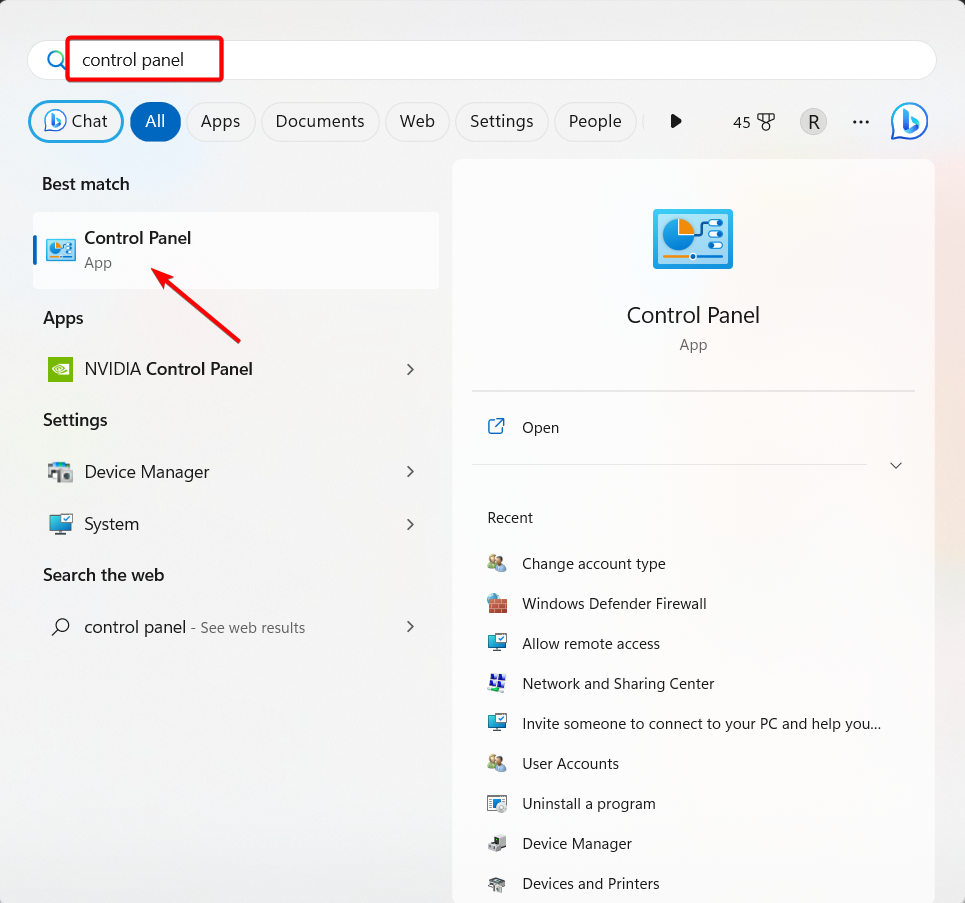Image resolution: width=965 pixels, height=903 pixels.
Task: Click Device Manager settings result text
Action: click(x=147, y=472)
